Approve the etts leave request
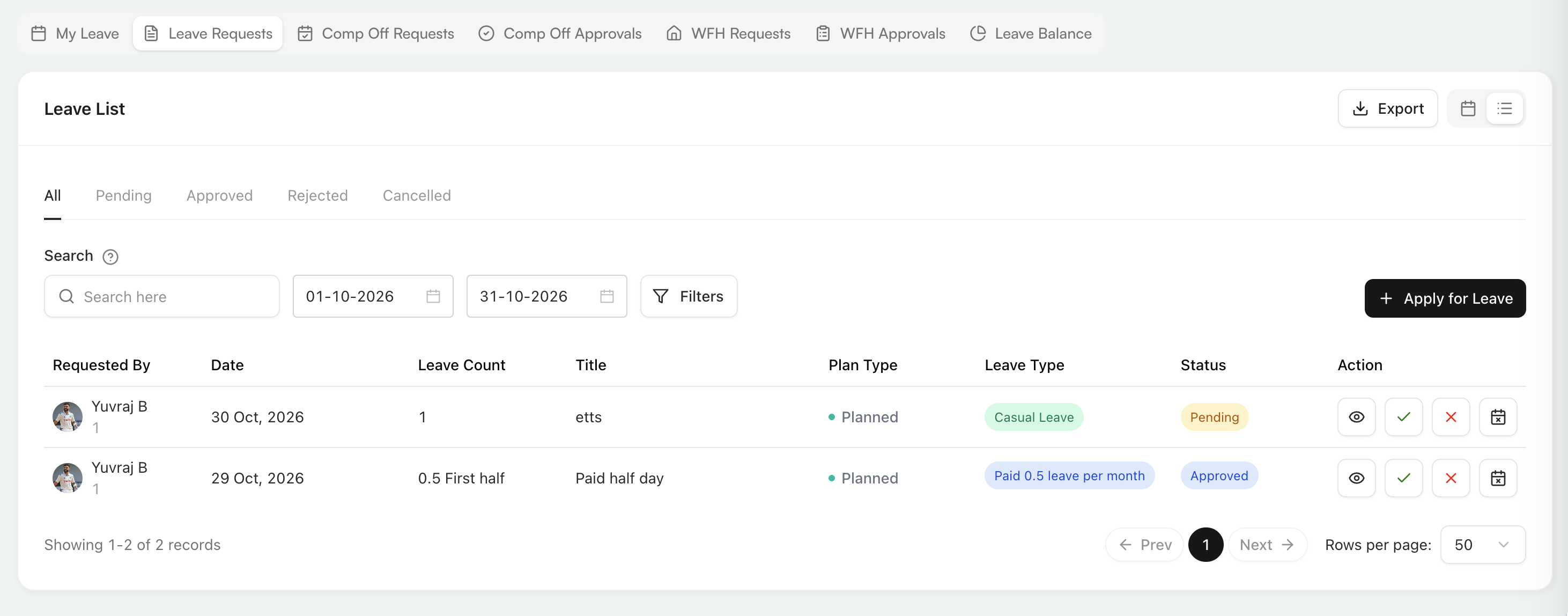This screenshot has height=616, width=1568. pyautogui.click(x=1404, y=417)
